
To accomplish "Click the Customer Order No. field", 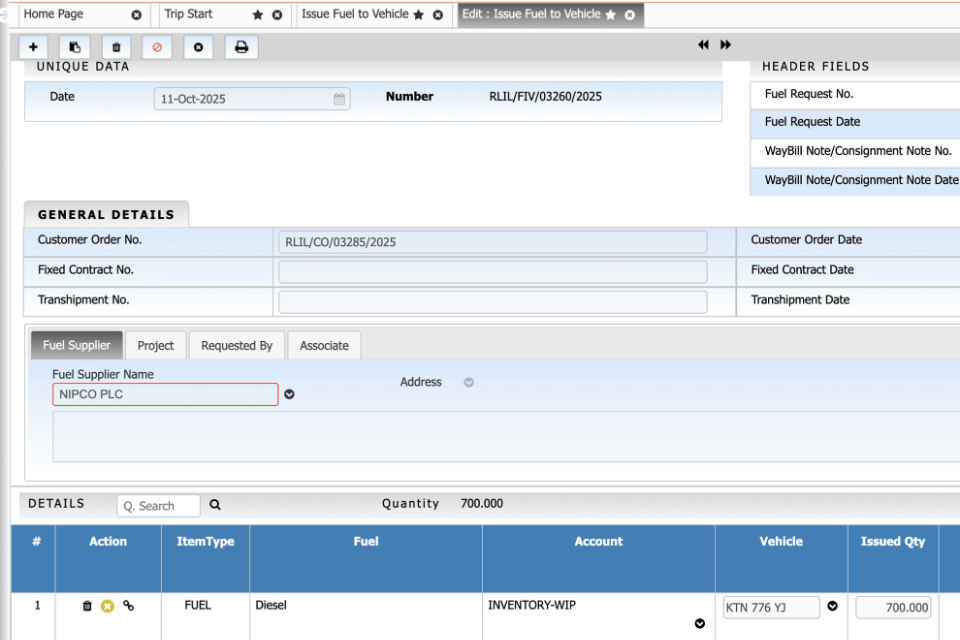I will point(492,242).
